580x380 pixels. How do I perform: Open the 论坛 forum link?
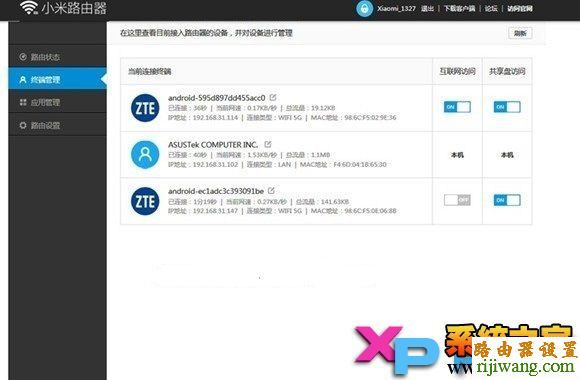pos(491,9)
